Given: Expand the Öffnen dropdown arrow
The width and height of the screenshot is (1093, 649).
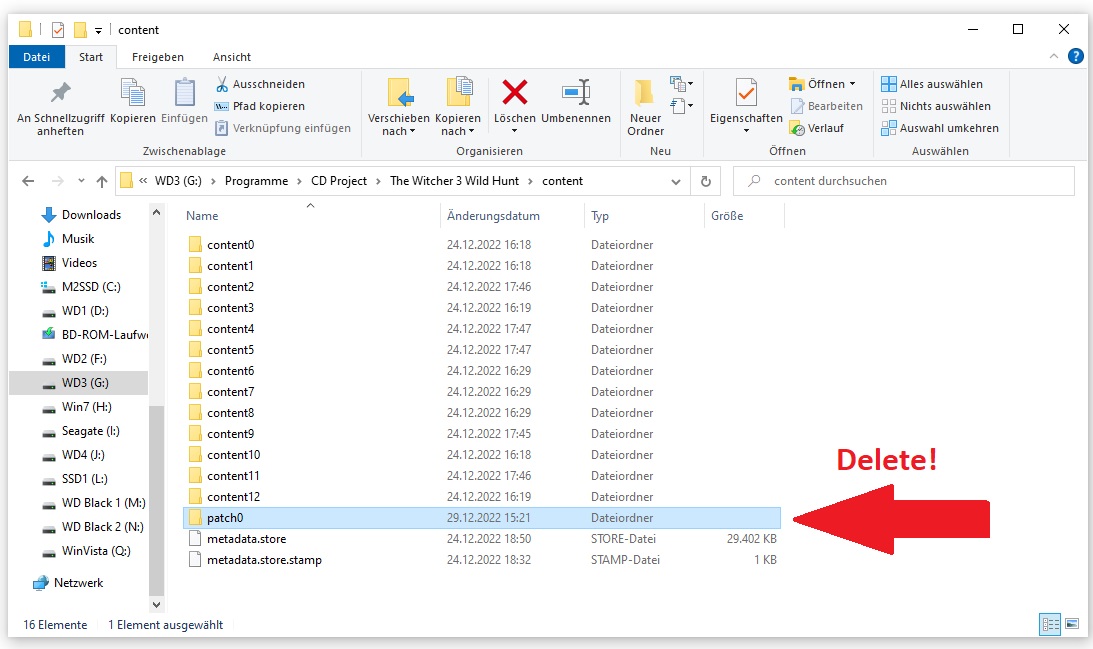Looking at the screenshot, I should coord(852,84).
